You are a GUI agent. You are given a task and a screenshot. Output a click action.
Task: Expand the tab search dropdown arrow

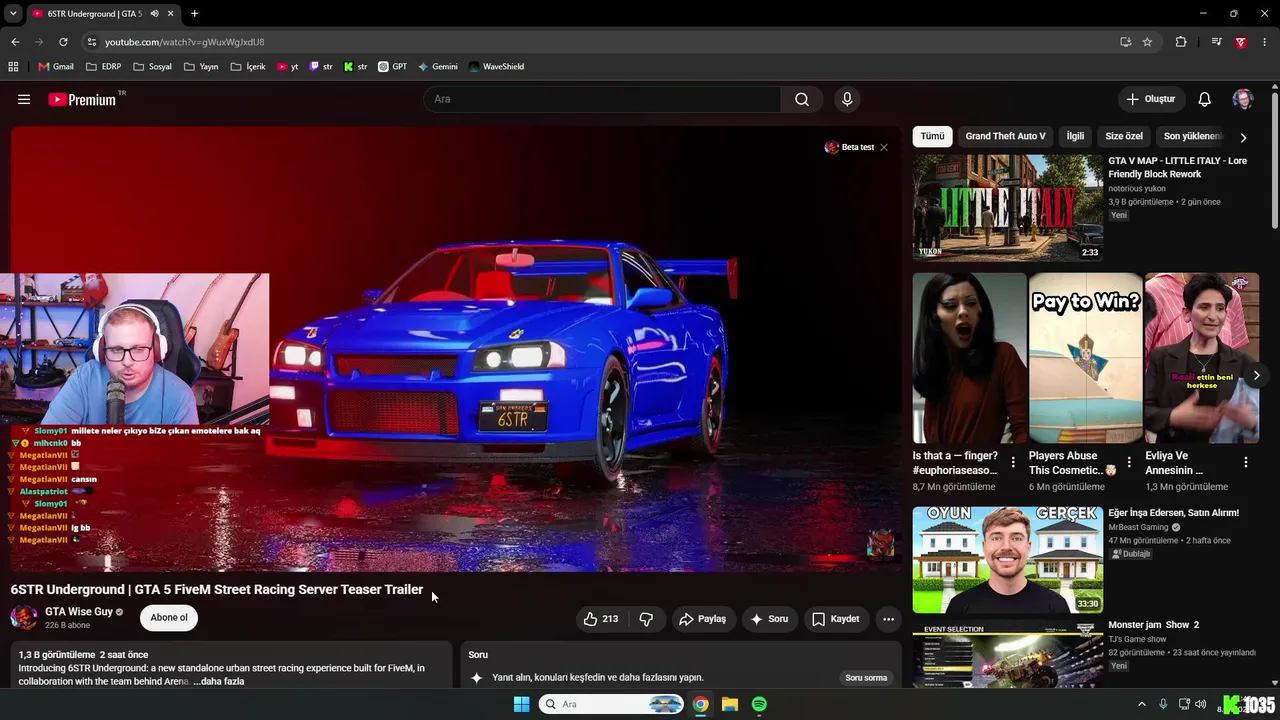point(13,14)
